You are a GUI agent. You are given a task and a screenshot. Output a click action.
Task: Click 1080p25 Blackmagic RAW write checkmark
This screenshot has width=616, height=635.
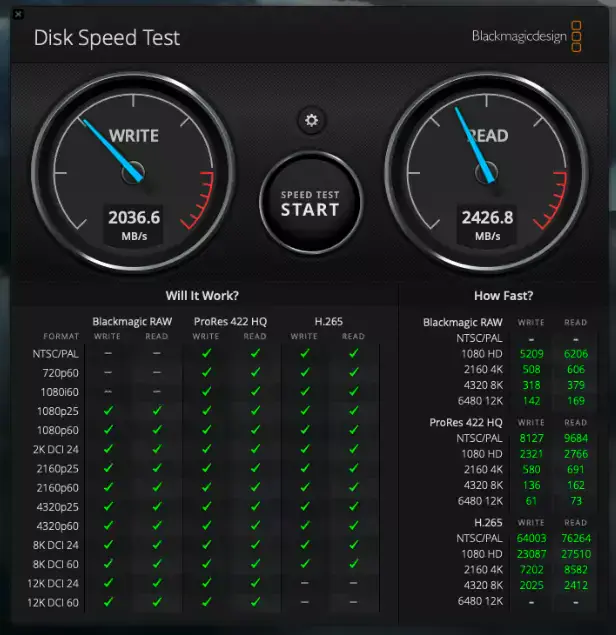click(108, 411)
